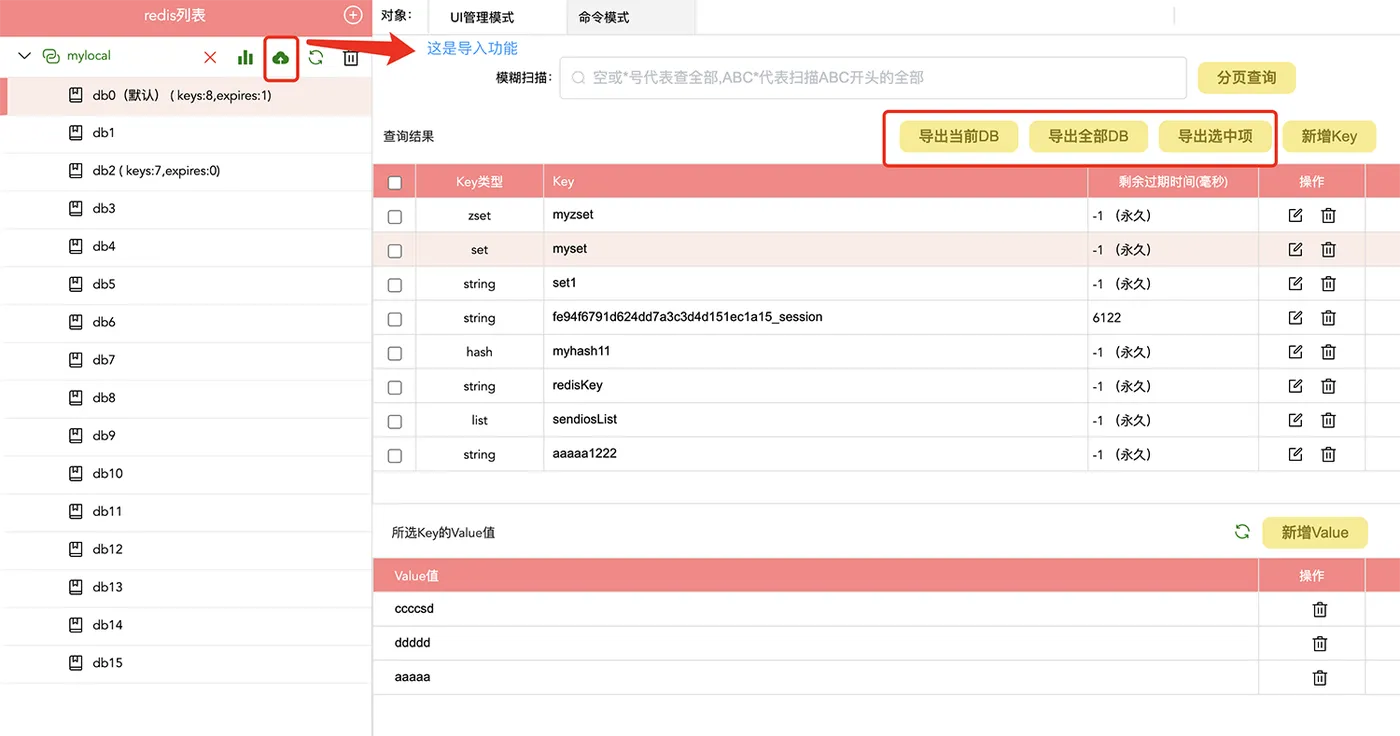Delete the redisKey key
This screenshot has width=1400, height=736.
click(x=1328, y=386)
